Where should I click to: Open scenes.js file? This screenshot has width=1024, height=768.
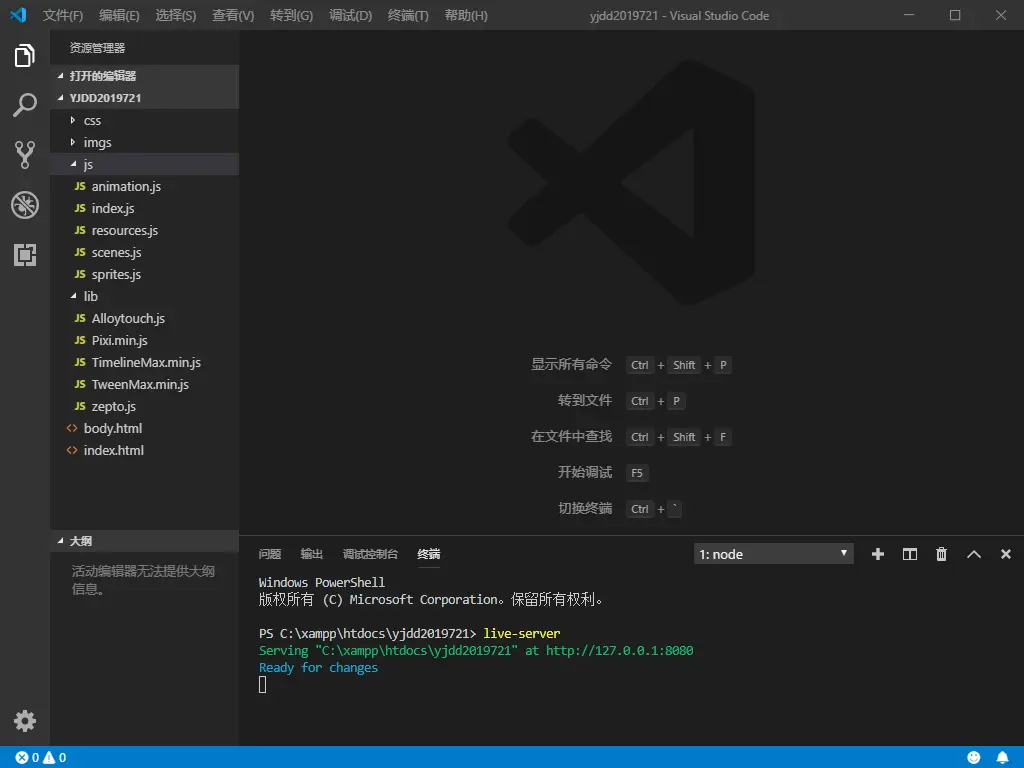[x=144, y=253]
